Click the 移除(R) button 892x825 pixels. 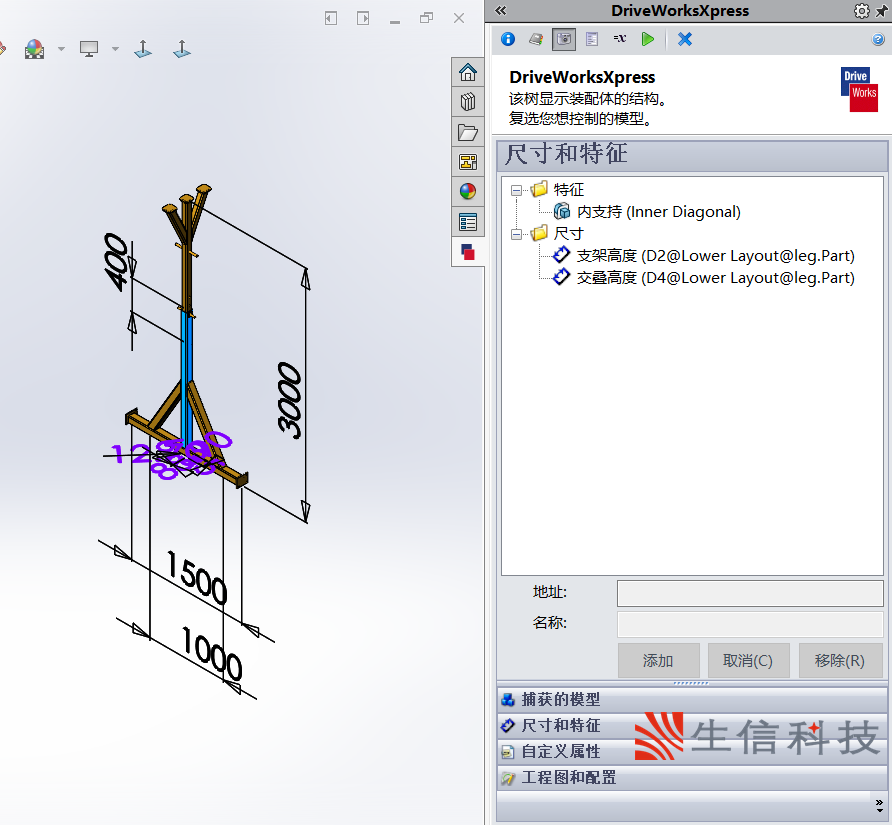(x=840, y=661)
